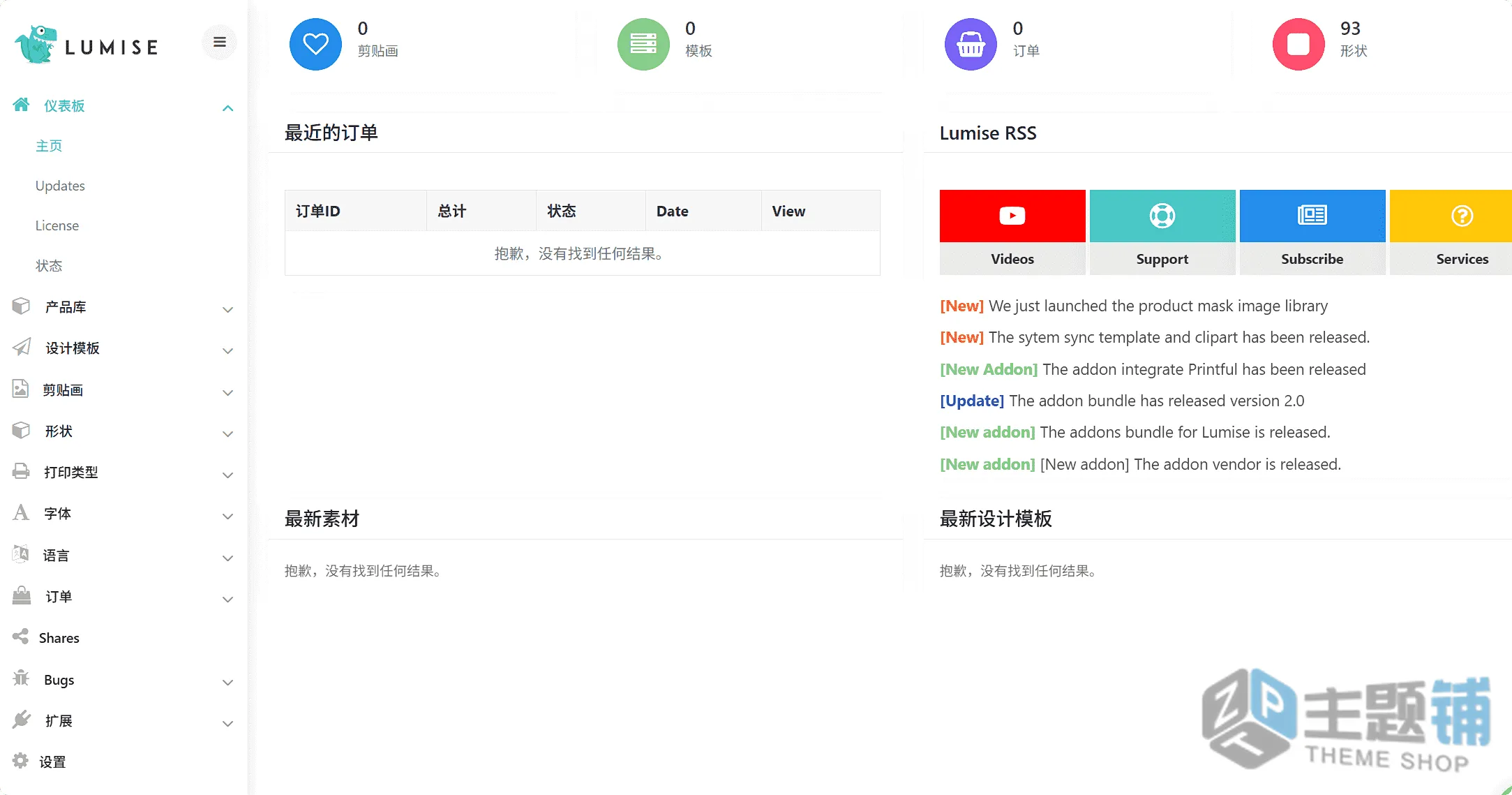Screen dimensions: 1512x795
Task: Click the green templates stat icon
Action: [x=643, y=44]
